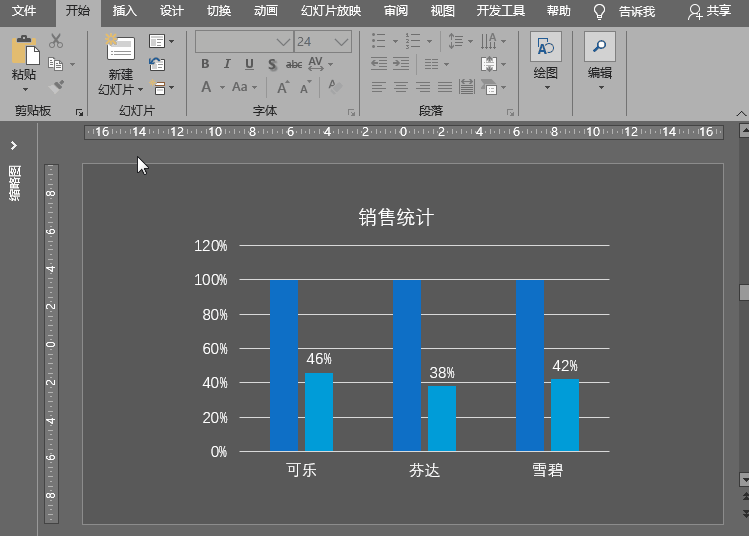The image size is (749, 536).
Task: Toggle text Shadow formatting
Action: tap(272, 64)
